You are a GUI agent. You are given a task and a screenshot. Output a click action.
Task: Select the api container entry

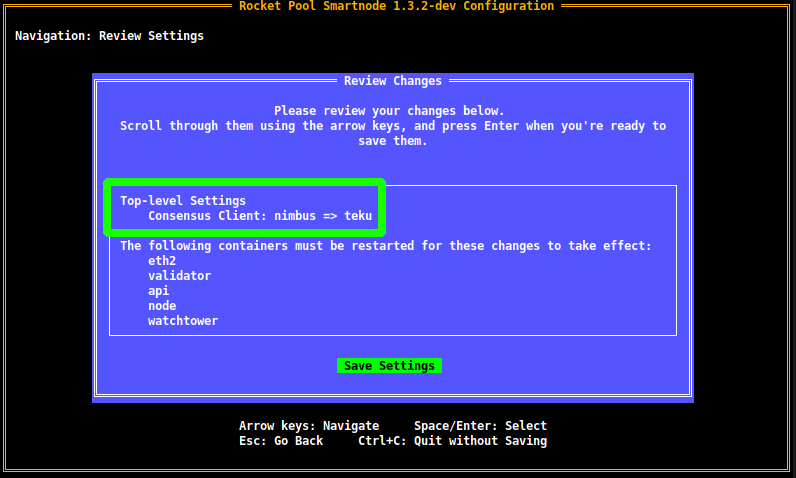(158, 291)
